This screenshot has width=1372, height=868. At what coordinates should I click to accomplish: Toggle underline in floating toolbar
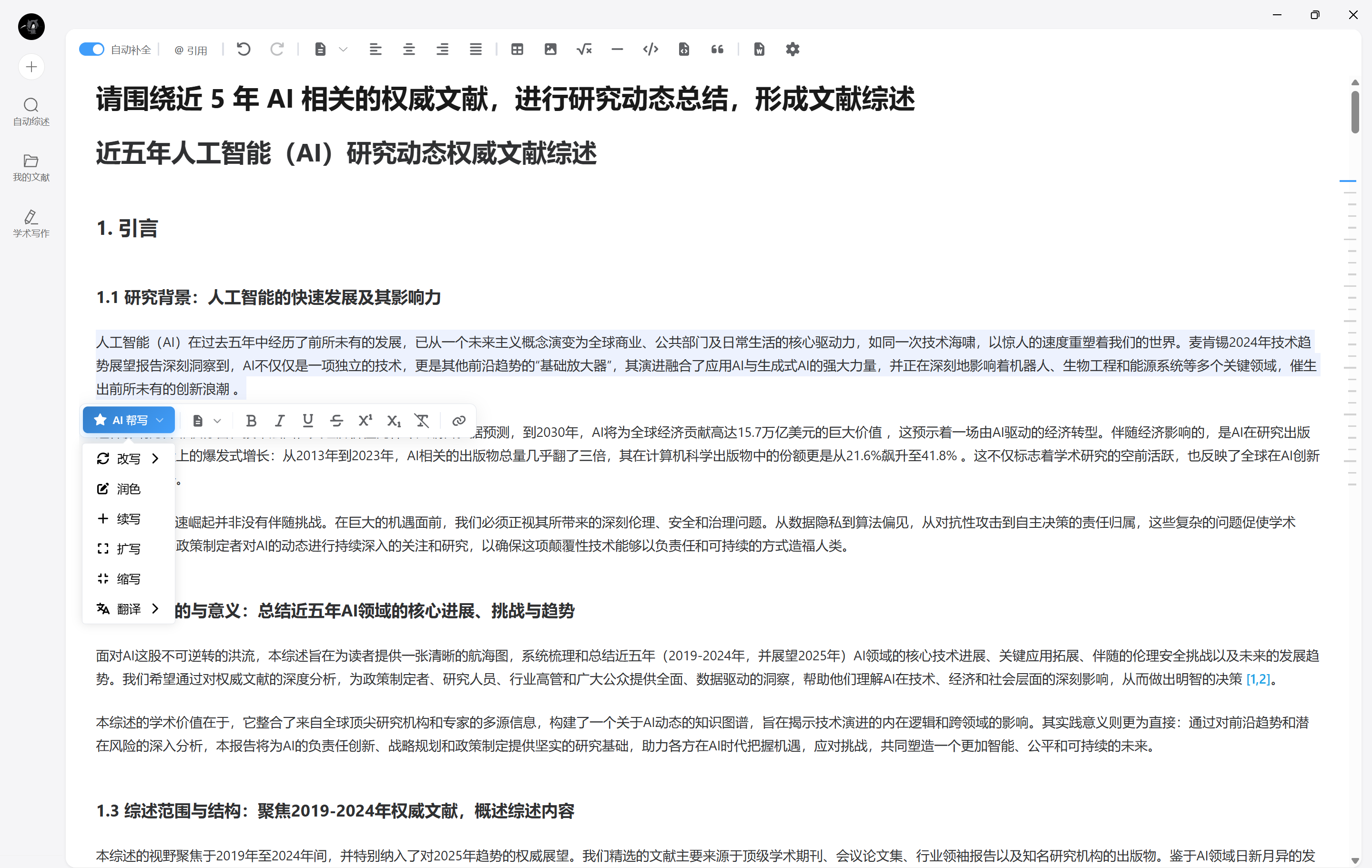point(308,420)
